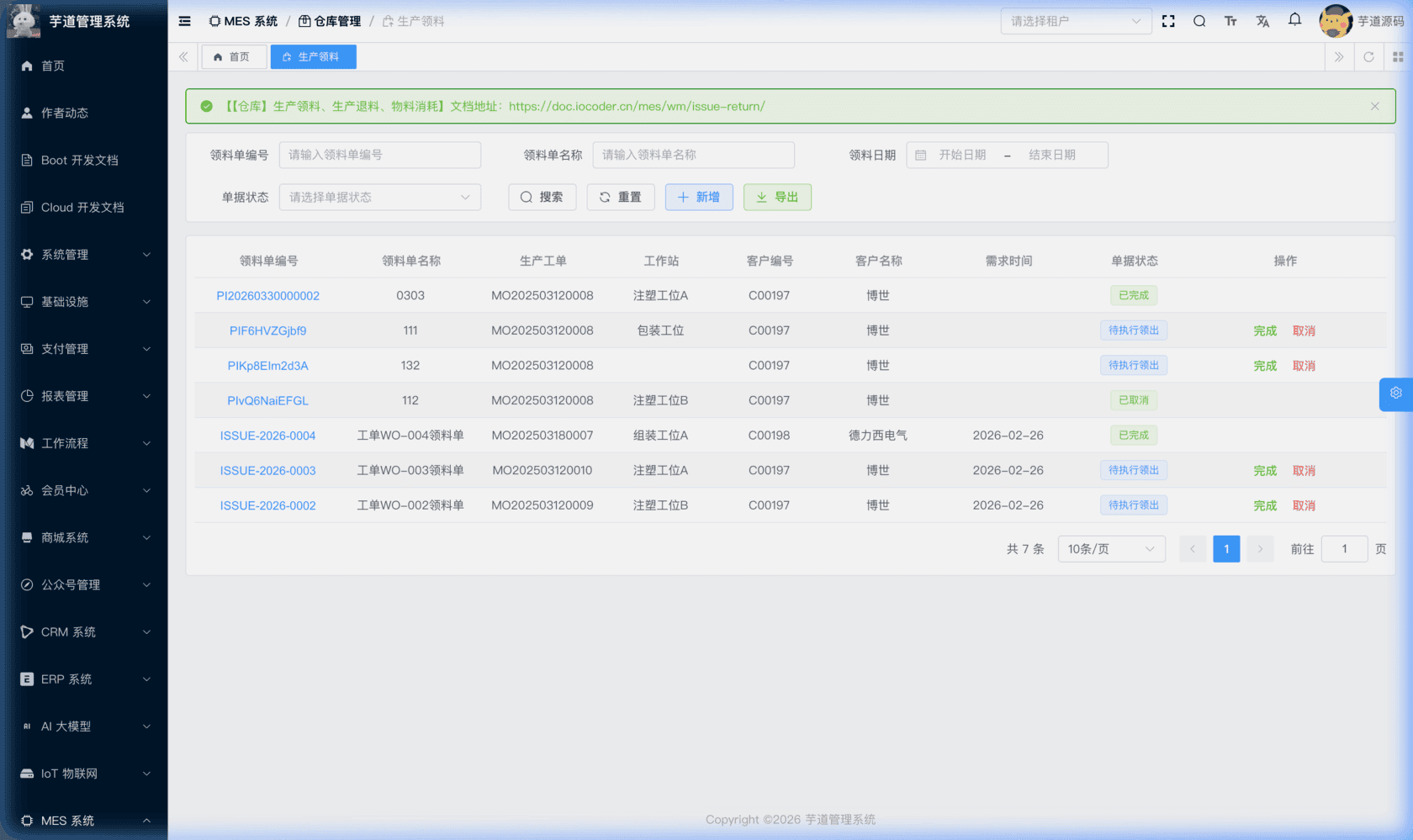The image size is (1413, 840).
Task: Toggle collapse of MES 系统 sidebar section
Action: point(84,820)
